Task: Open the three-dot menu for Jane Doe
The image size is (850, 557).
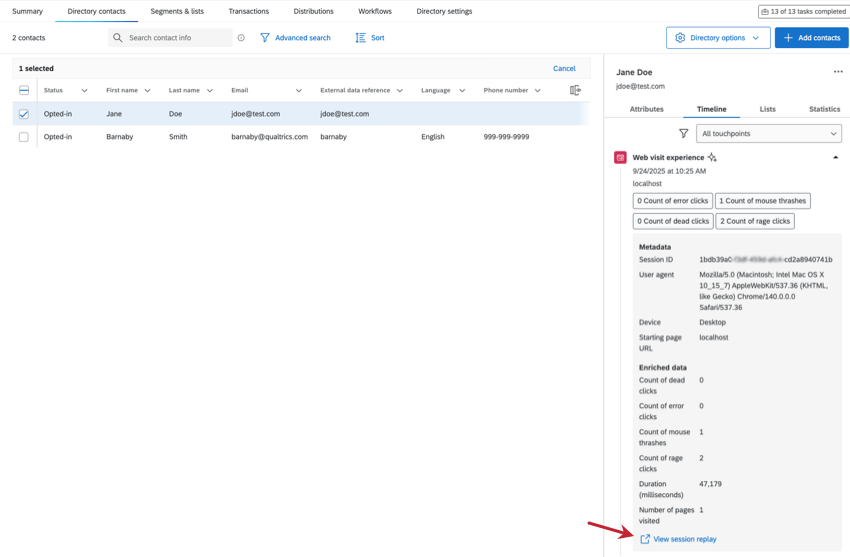Action: pos(838,72)
